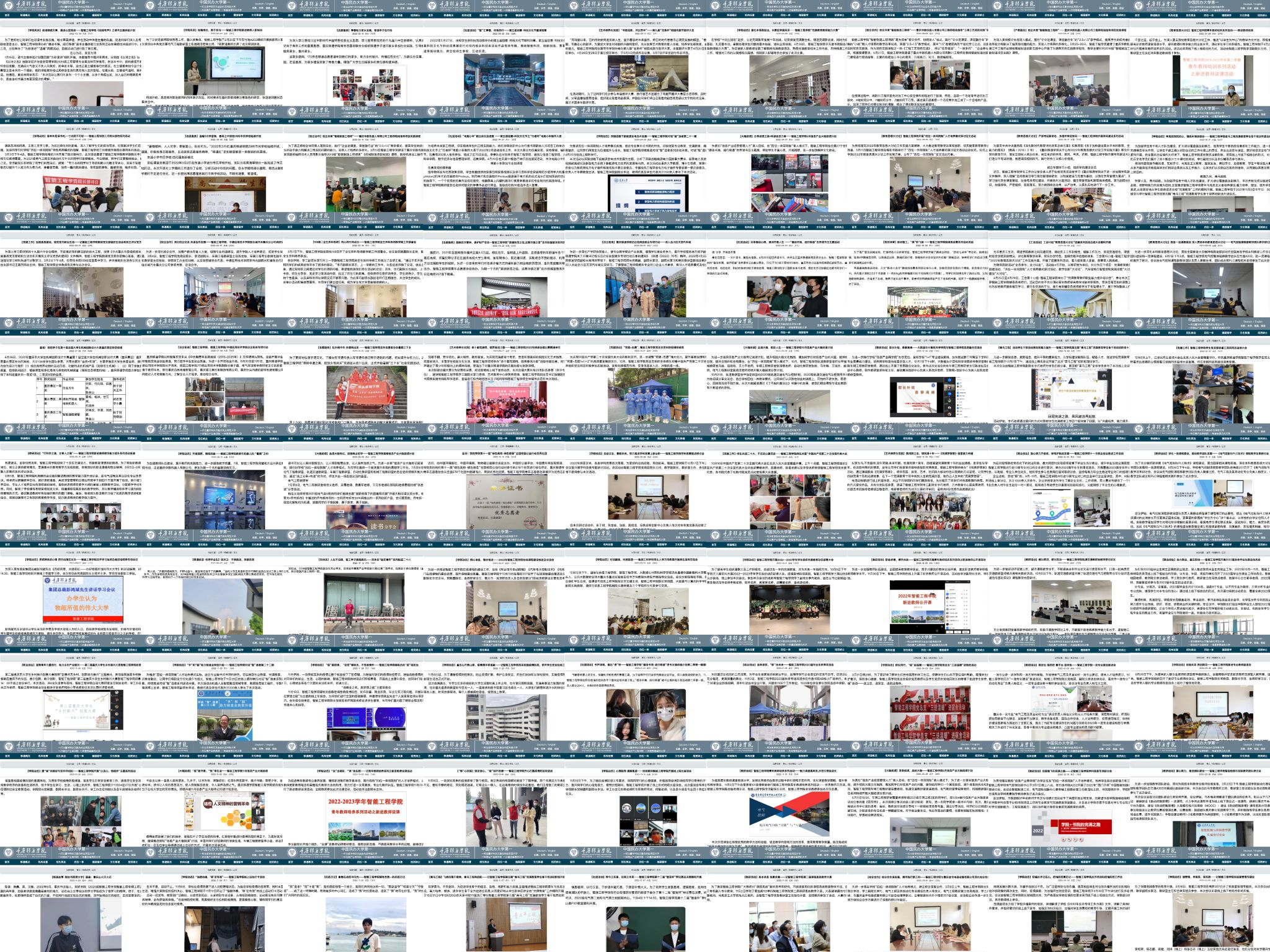Image resolution: width=1270 pixels, height=952 pixels.
Task: Click the school emblem above the 接待日 article
Action: [x=10, y=112]
